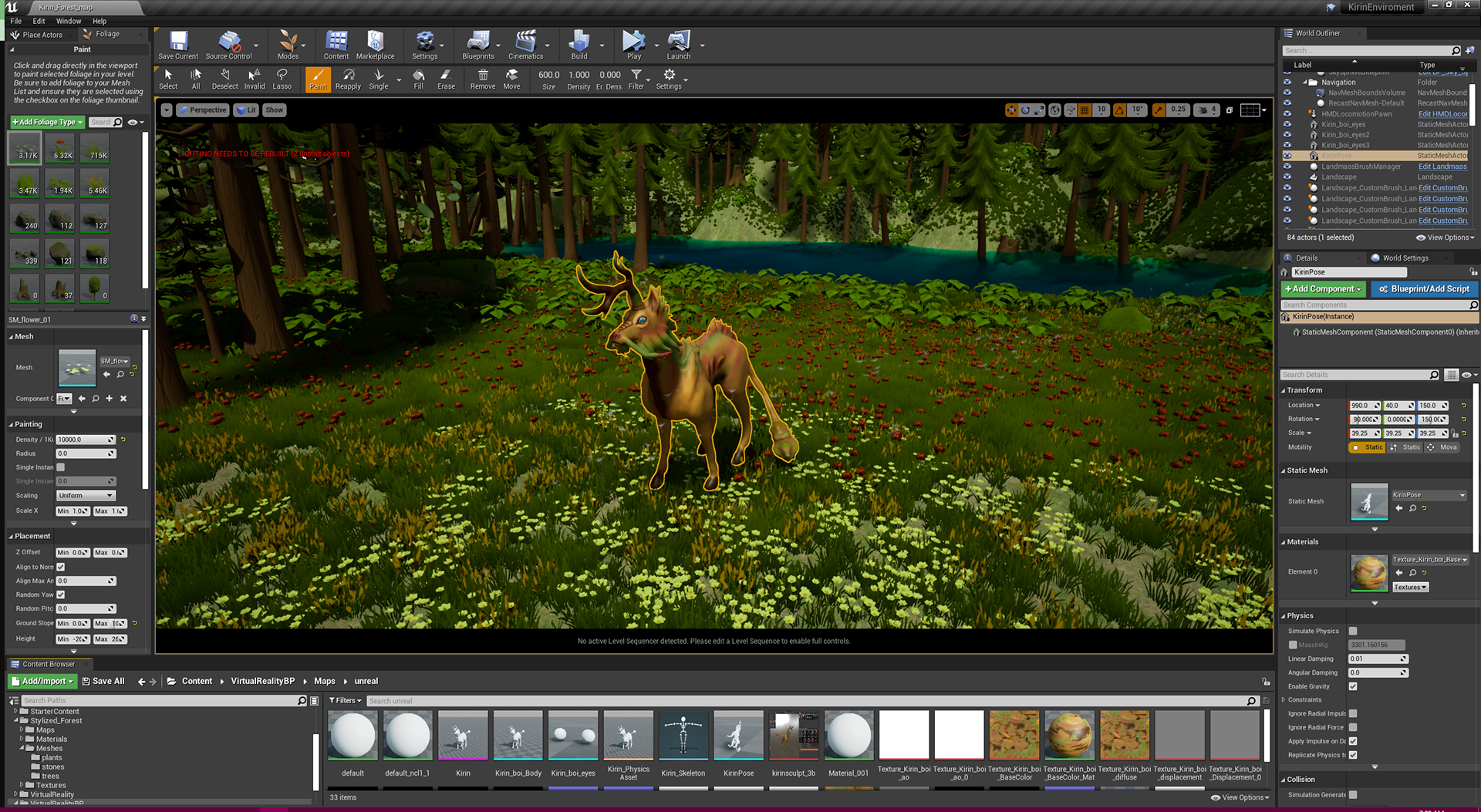The height and width of the screenshot is (812, 1481).
Task: Select the Lasso foliage tool
Action: pyautogui.click(x=282, y=79)
